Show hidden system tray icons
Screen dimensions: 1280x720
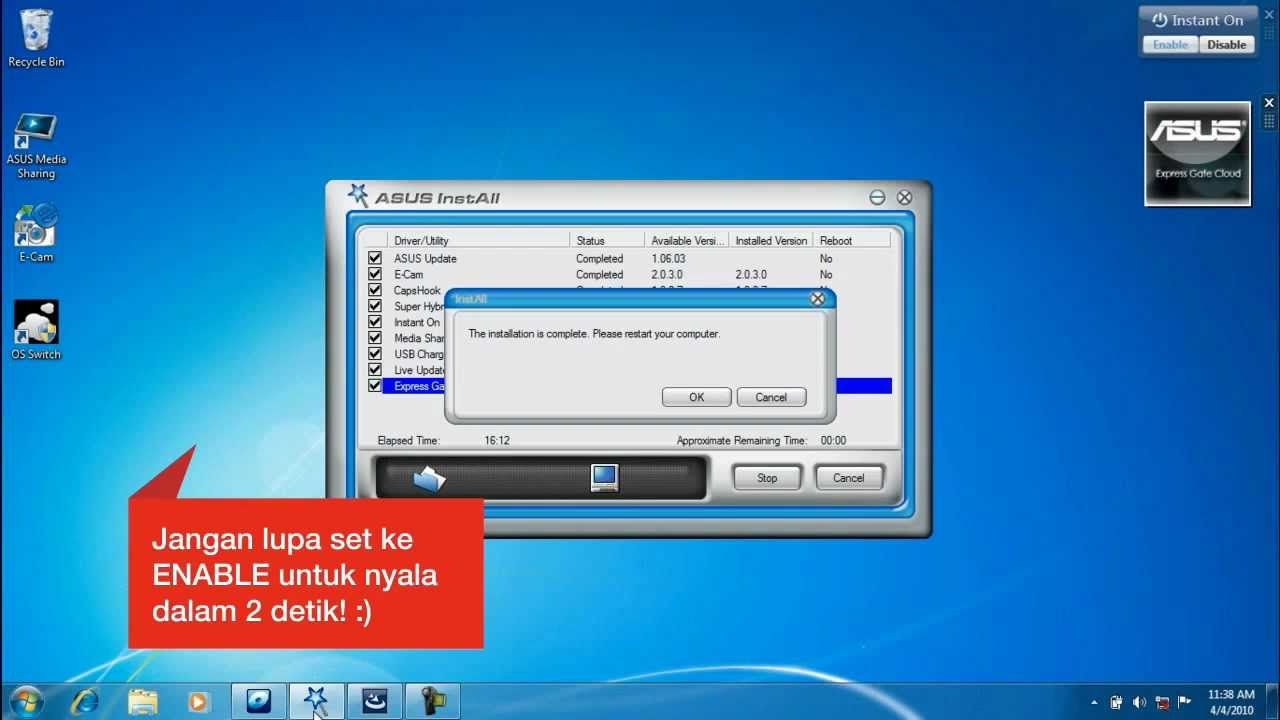click(1094, 702)
